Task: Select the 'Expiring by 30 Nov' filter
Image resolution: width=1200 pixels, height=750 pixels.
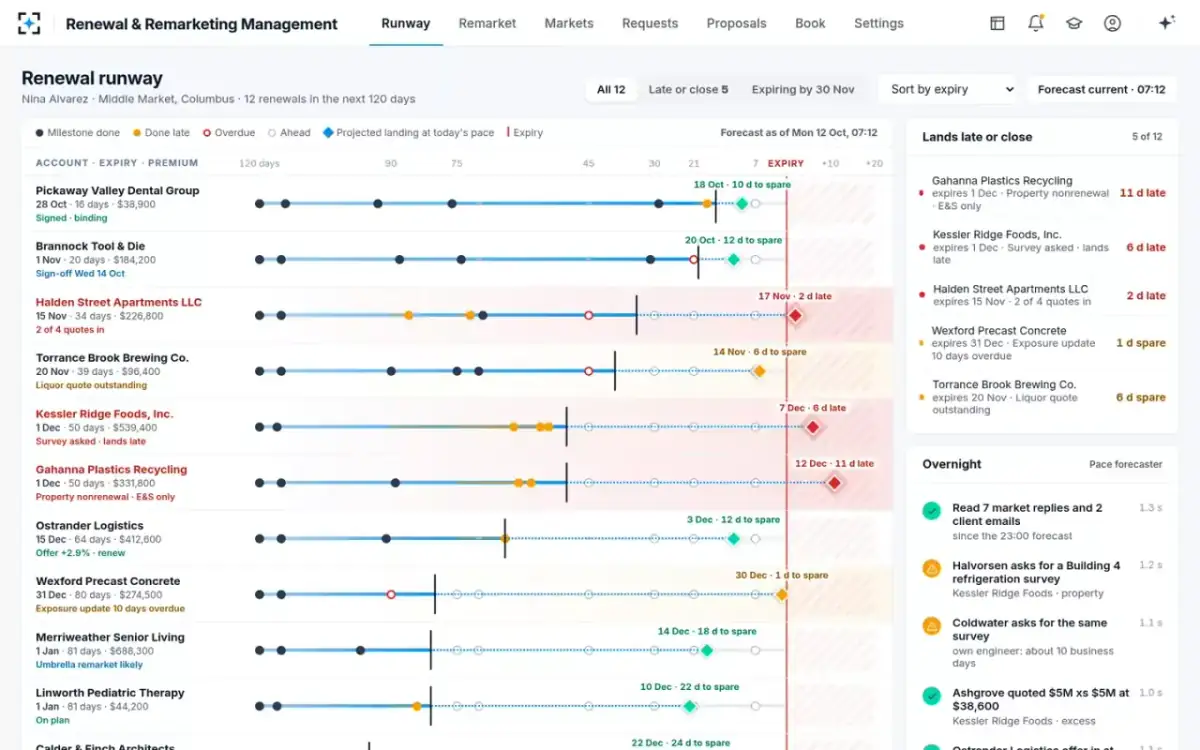Action: tap(803, 89)
